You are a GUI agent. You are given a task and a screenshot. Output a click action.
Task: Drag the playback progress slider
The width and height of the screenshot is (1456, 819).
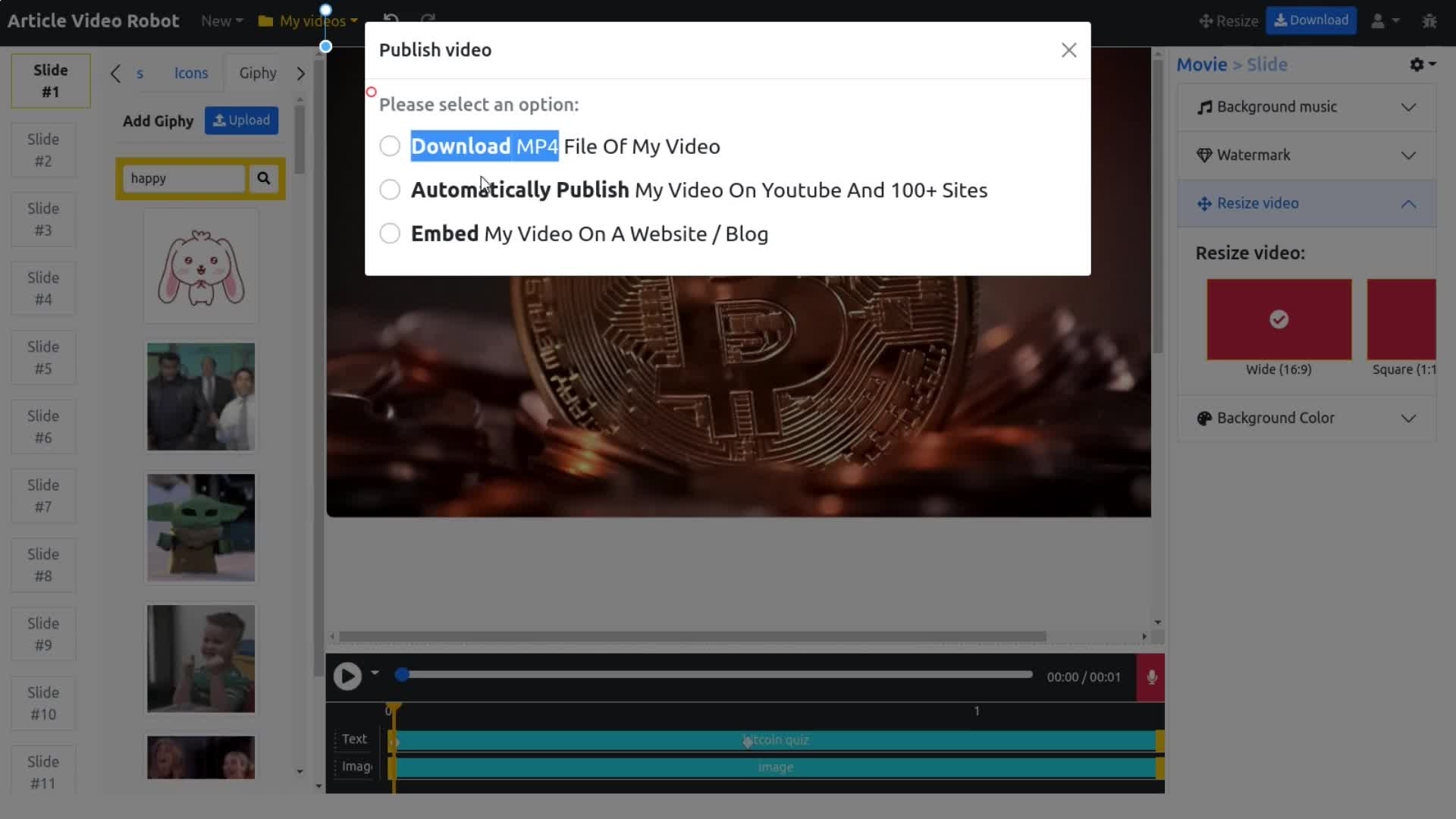401,677
